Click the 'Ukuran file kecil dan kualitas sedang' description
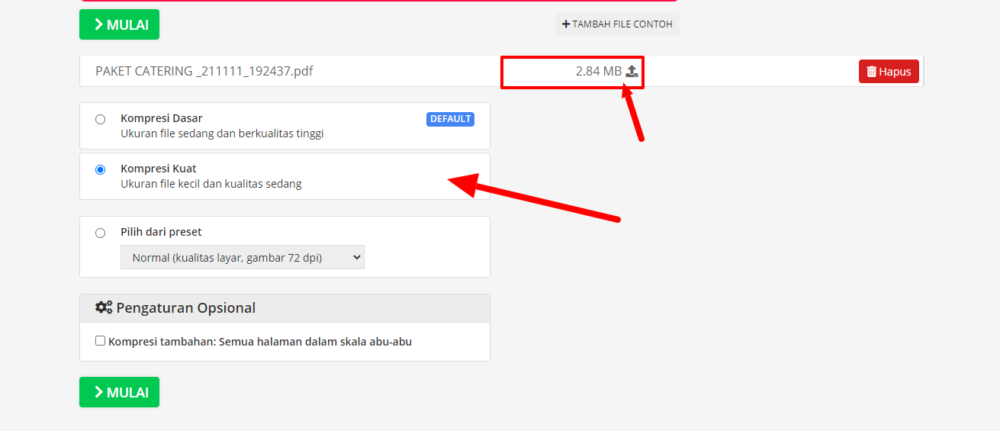This screenshot has height=431, width=1000. (211, 184)
